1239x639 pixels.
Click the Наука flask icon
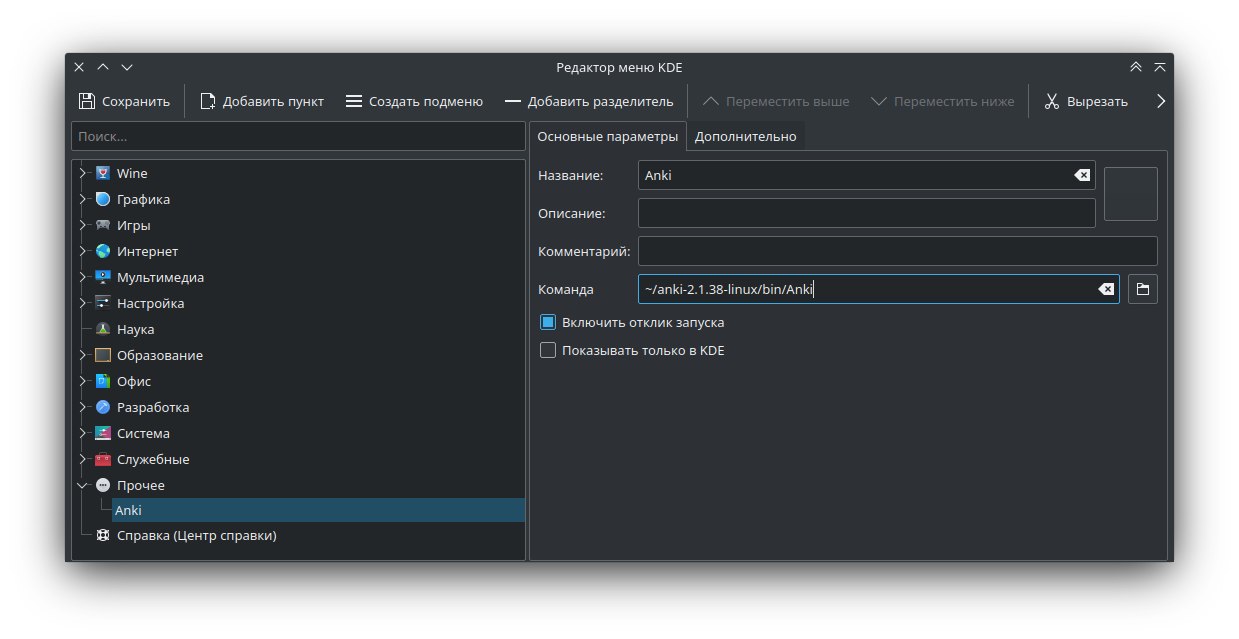click(x=103, y=329)
